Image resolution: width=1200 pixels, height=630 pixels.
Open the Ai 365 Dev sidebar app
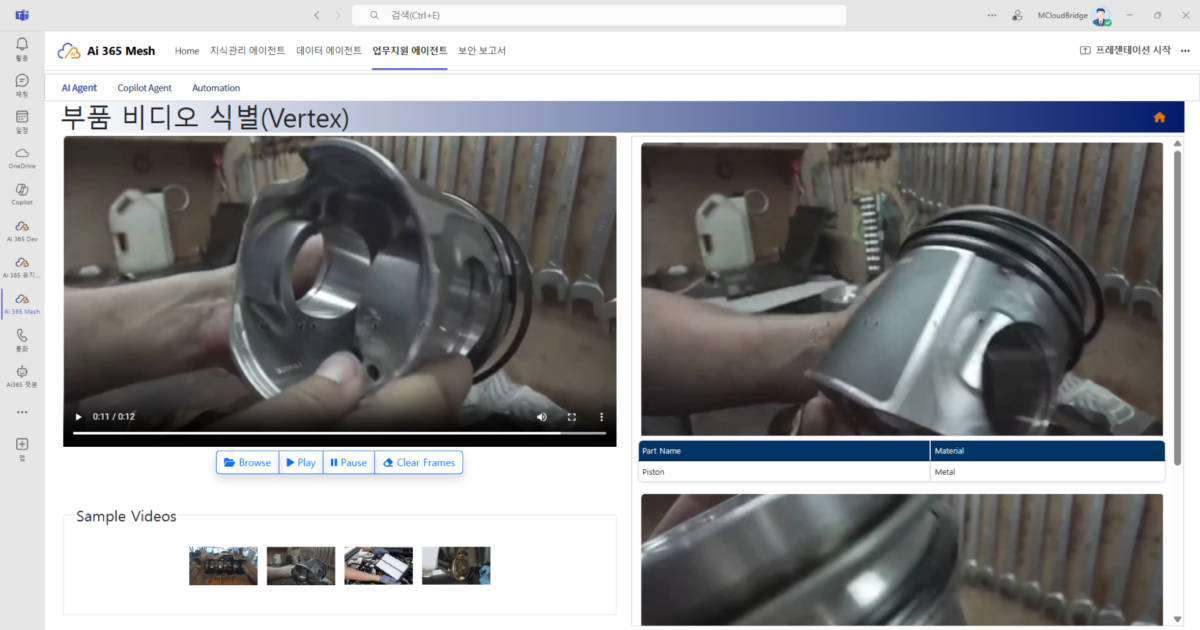(x=22, y=229)
